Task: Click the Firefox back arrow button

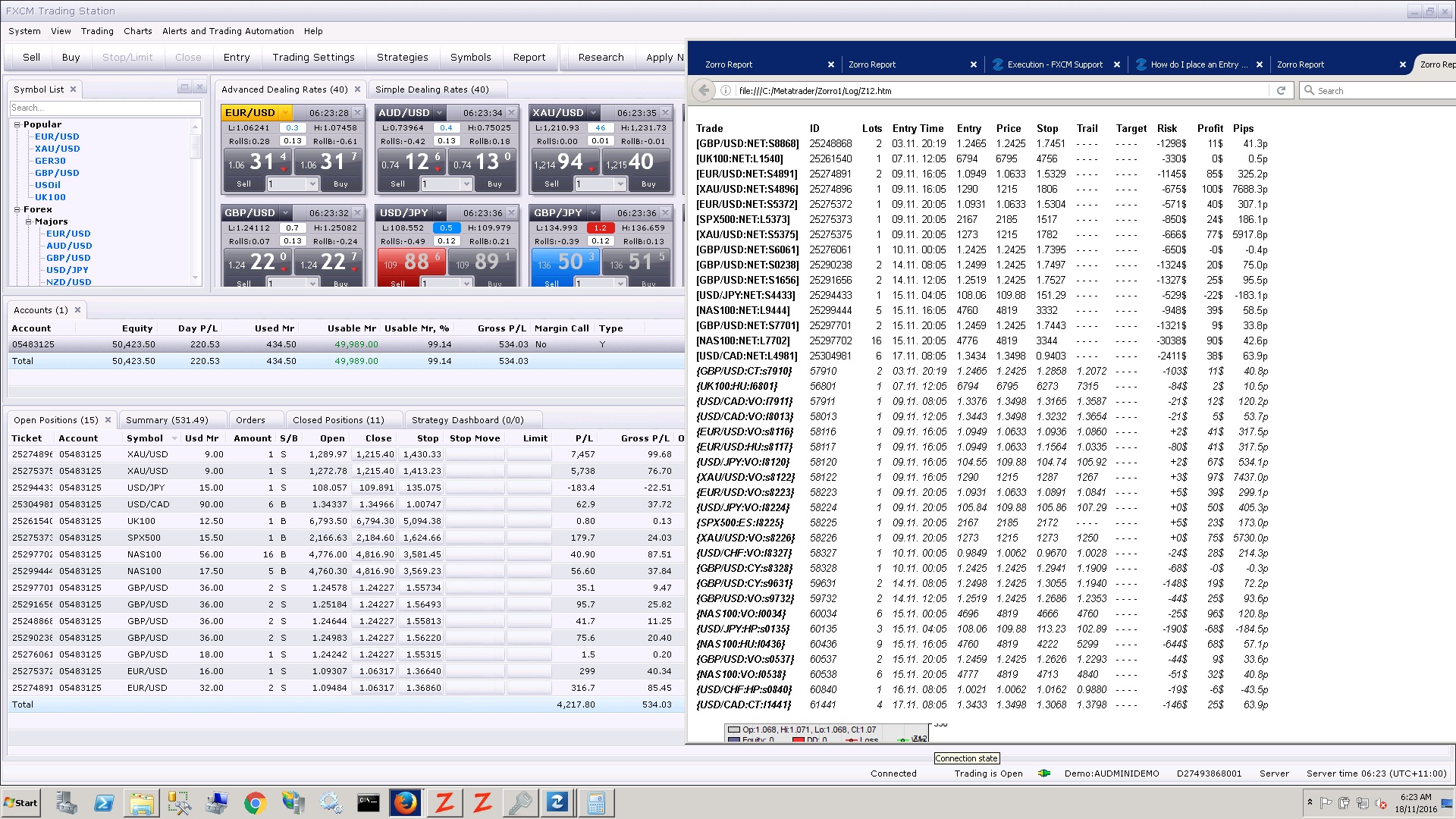Action: (x=704, y=90)
